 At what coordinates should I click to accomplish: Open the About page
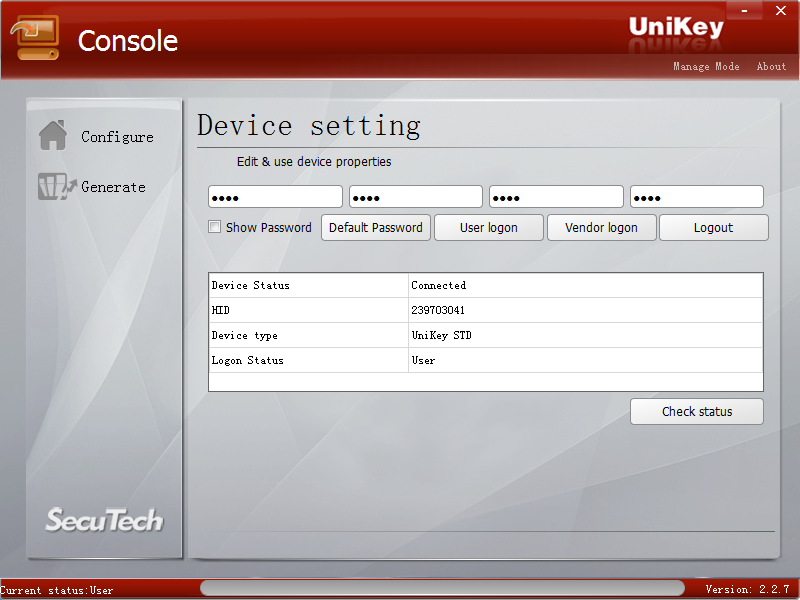pos(771,66)
